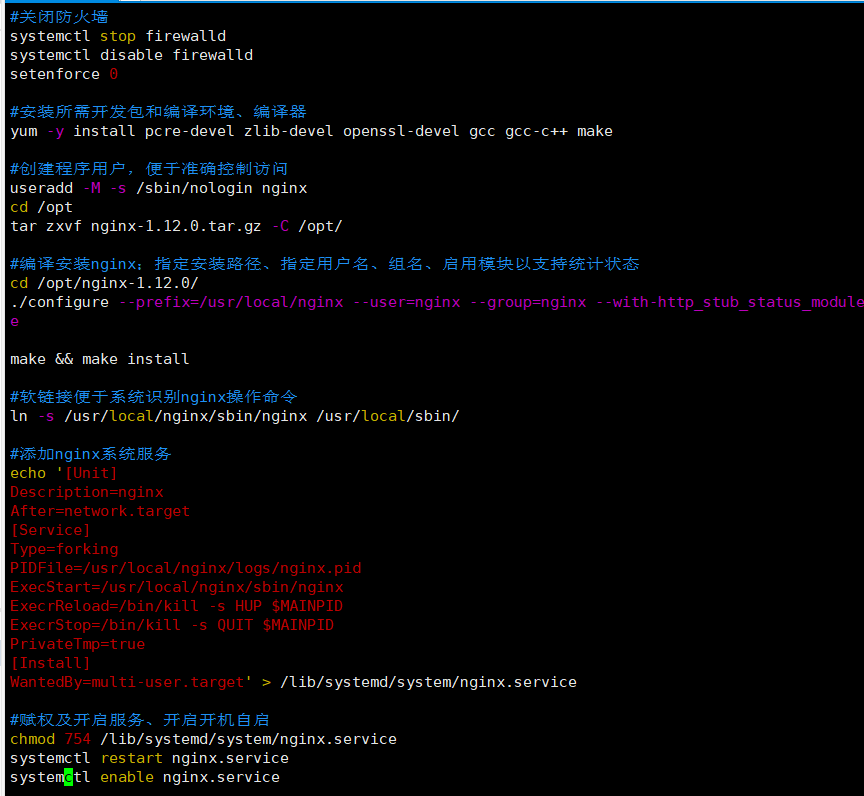The image size is (864, 796).
Task: Click the '--user=nginx' option
Action: (407, 302)
